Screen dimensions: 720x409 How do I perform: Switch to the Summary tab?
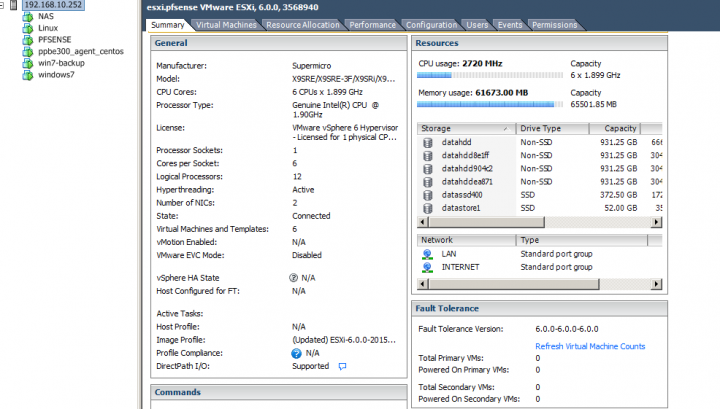pos(168,25)
